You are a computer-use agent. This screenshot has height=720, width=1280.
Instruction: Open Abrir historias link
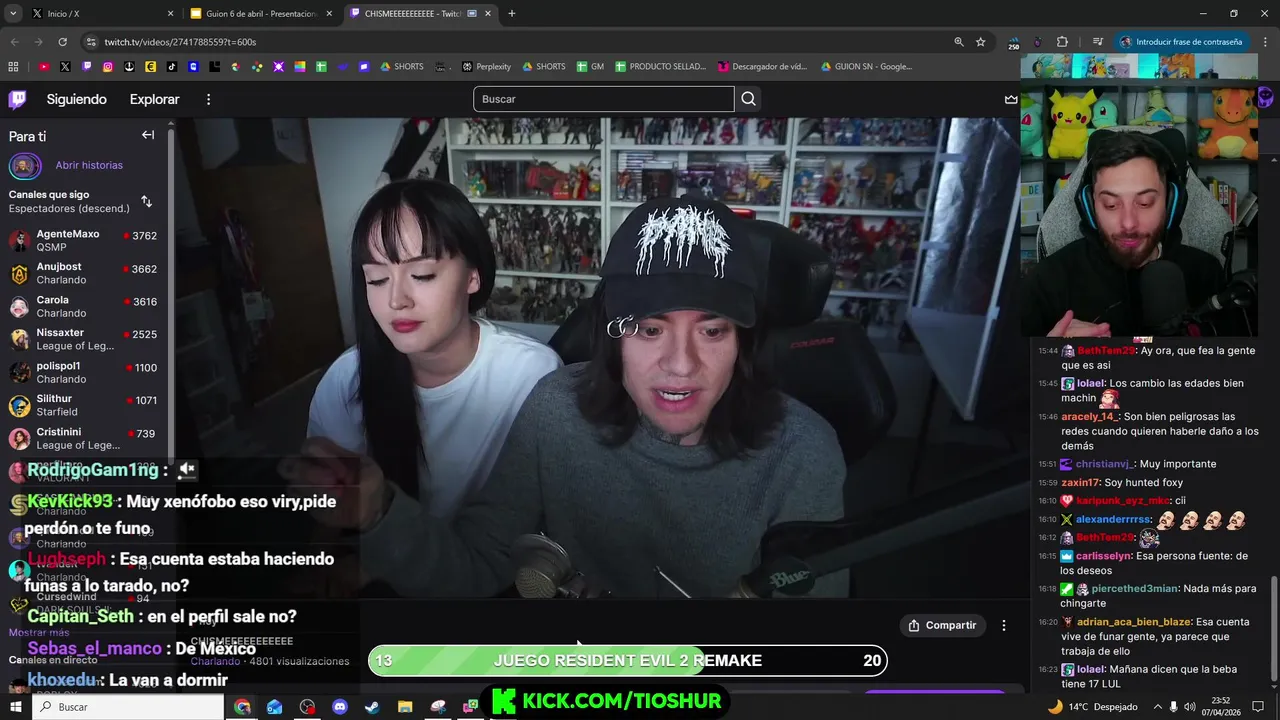point(89,165)
